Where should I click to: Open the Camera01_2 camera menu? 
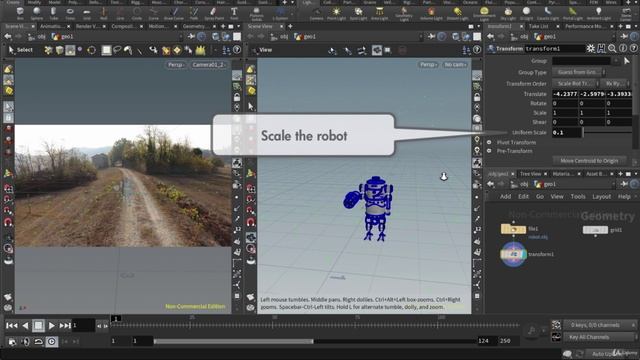coord(209,64)
